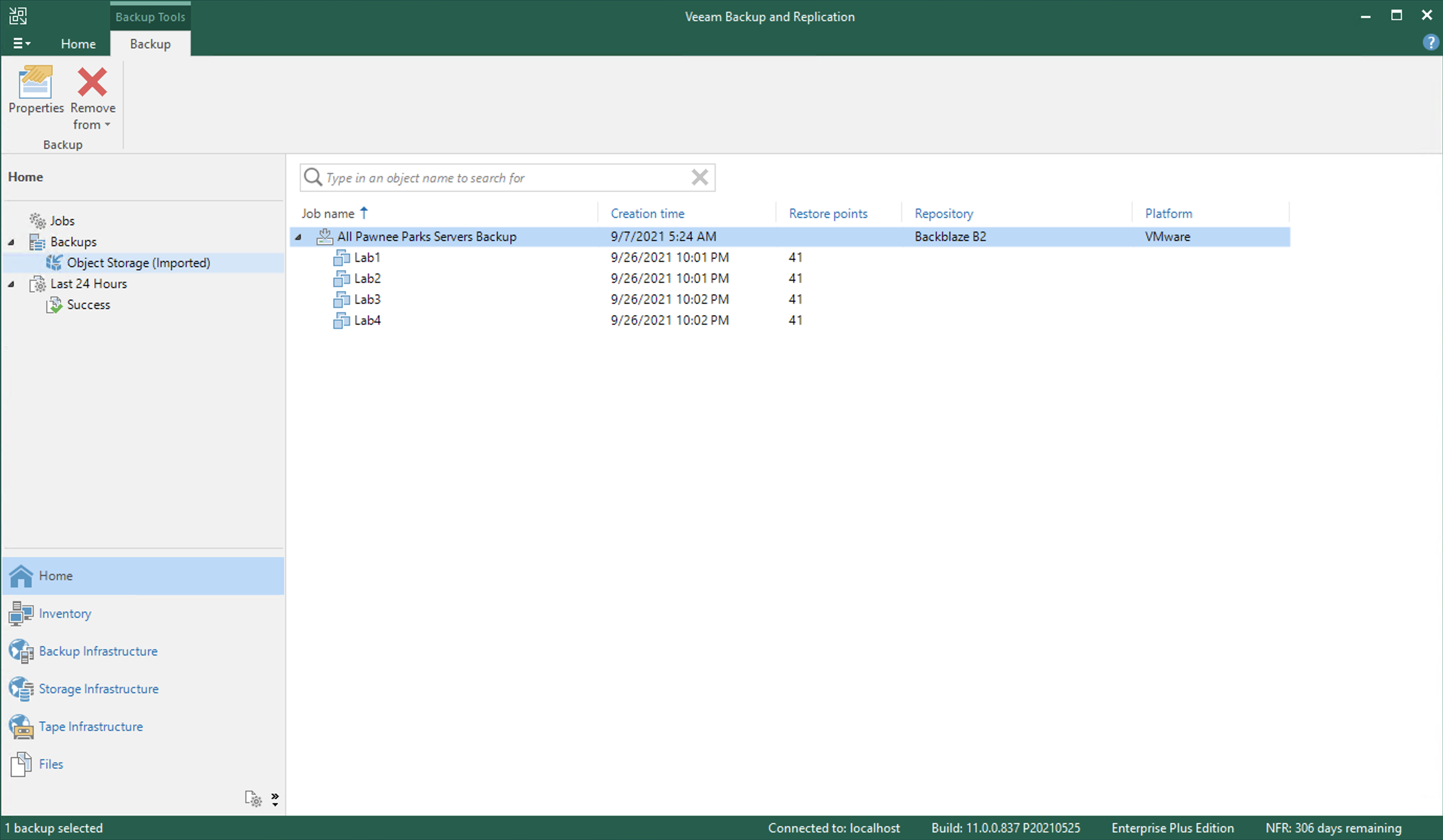1443x840 pixels.
Task: Click the All Pawnee Parks backup job icon
Action: 325,236
